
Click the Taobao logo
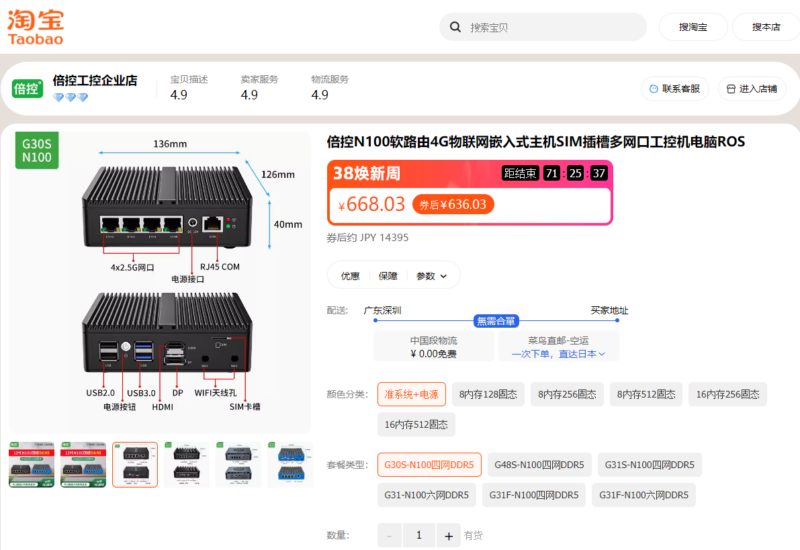(35, 28)
